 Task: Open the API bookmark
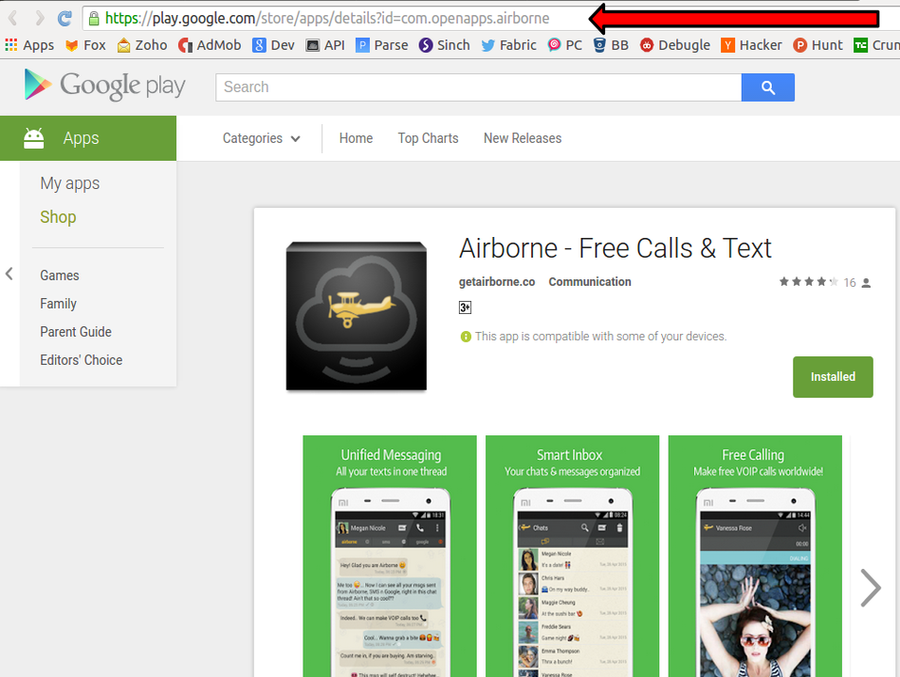pyautogui.click(x=325, y=45)
